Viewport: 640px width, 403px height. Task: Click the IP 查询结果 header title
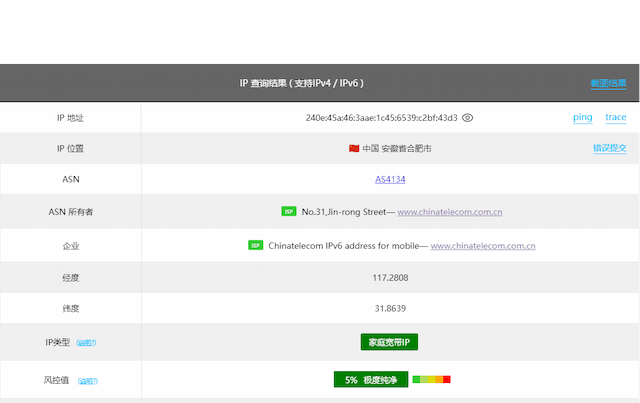coord(302,83)
